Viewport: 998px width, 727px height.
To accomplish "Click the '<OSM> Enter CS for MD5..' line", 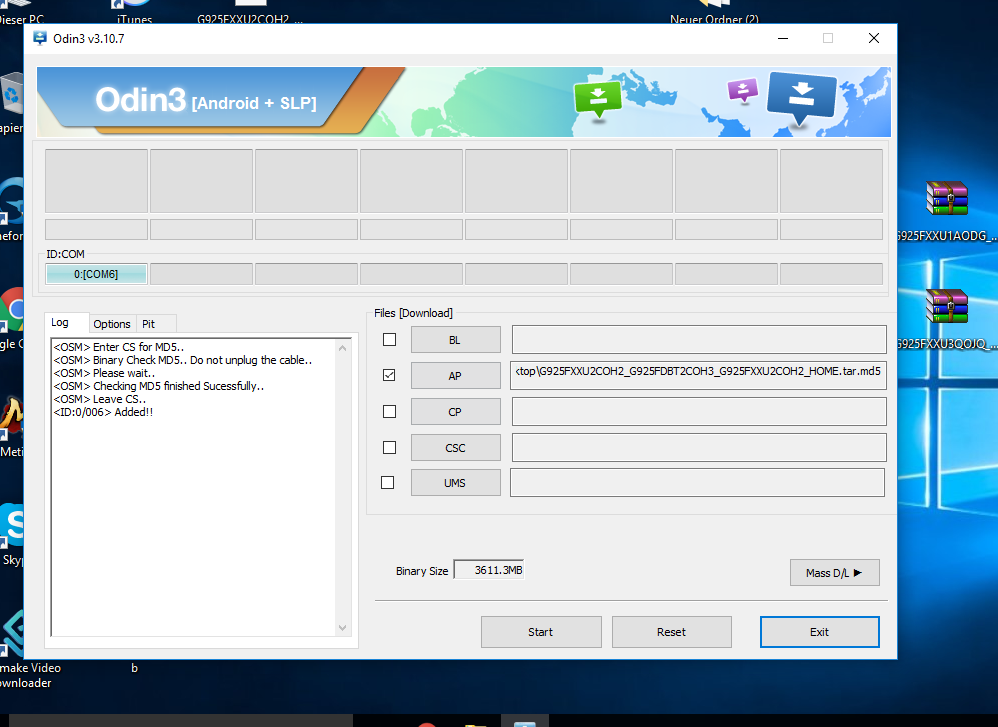I will coord(118,347).
